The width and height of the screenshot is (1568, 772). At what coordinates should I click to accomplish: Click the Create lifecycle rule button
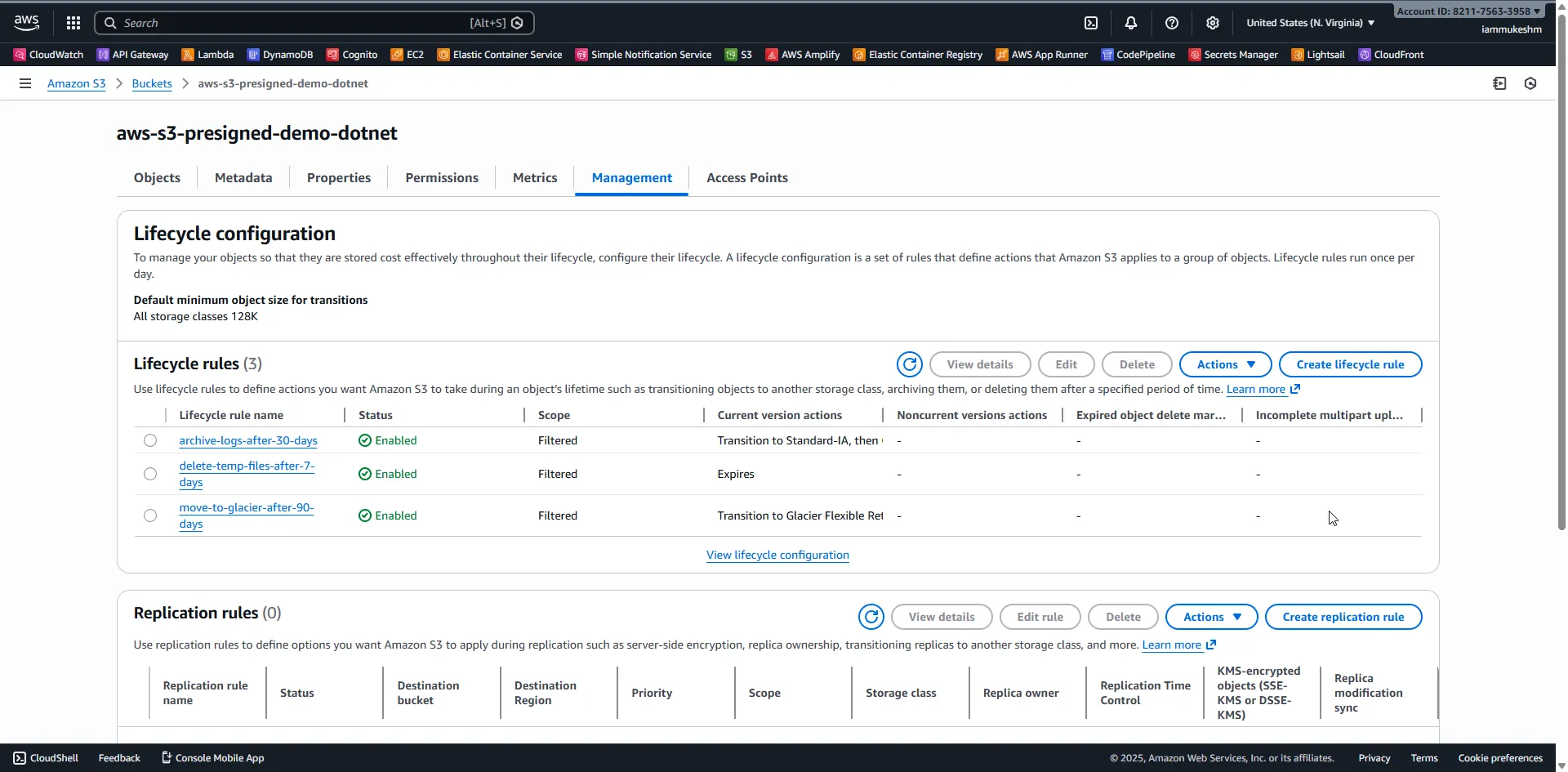point(1350,364)
